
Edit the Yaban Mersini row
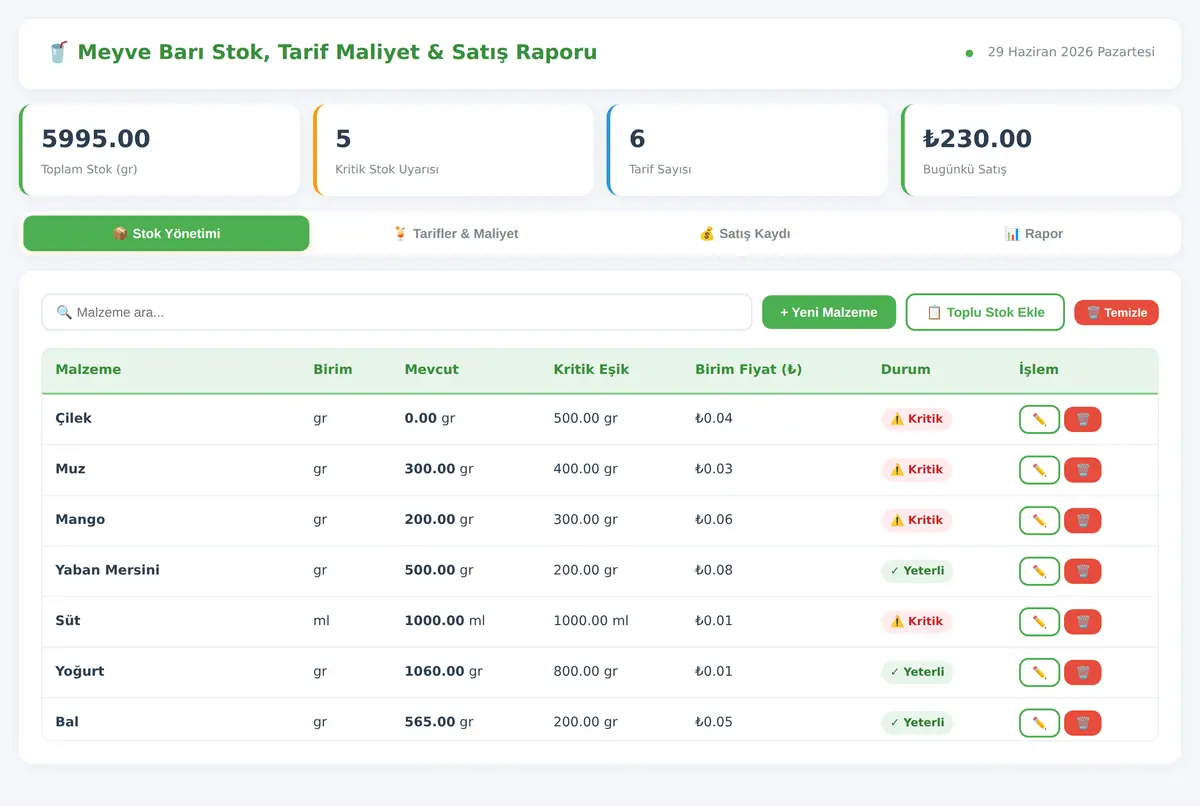point(1039,571)
